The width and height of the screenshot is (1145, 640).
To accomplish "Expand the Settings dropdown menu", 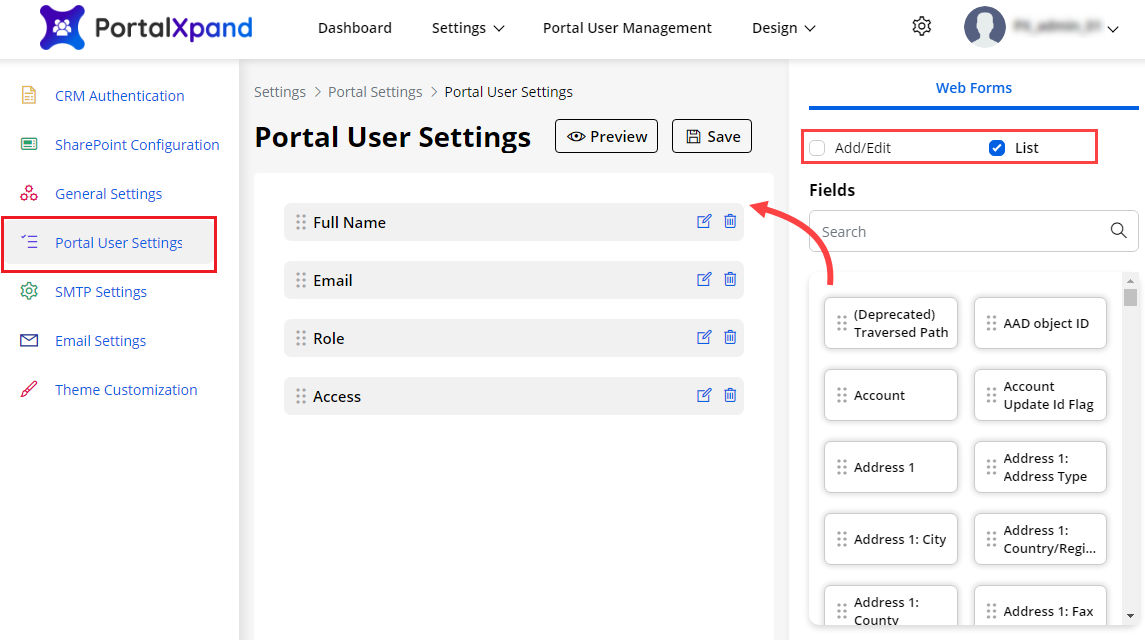I will coord(467,28).
